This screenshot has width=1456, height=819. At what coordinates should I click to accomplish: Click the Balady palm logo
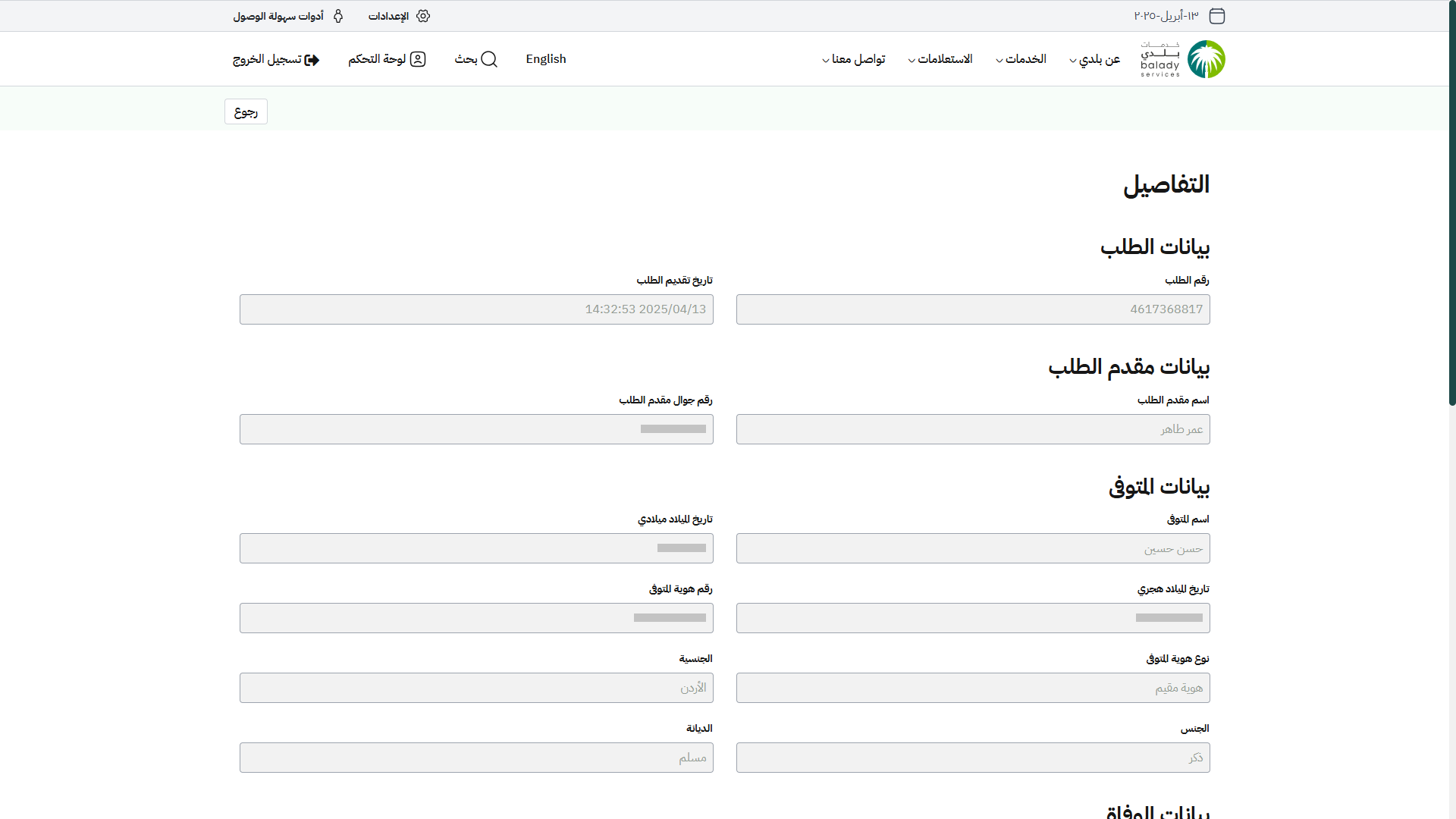click(x=1206, y=59)
